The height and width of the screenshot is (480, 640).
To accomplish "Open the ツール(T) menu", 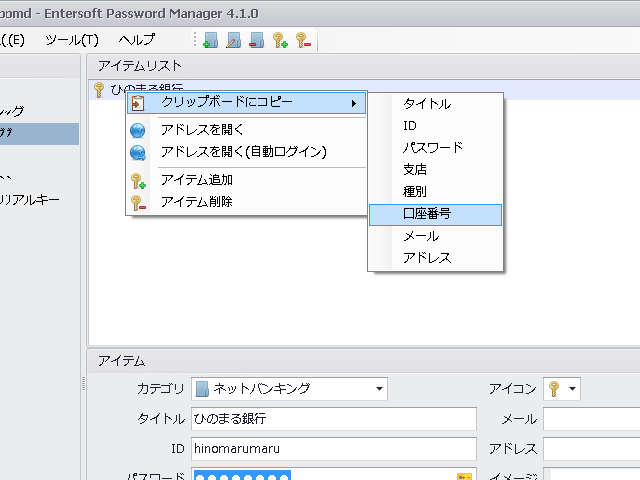I will pos(72,40).
